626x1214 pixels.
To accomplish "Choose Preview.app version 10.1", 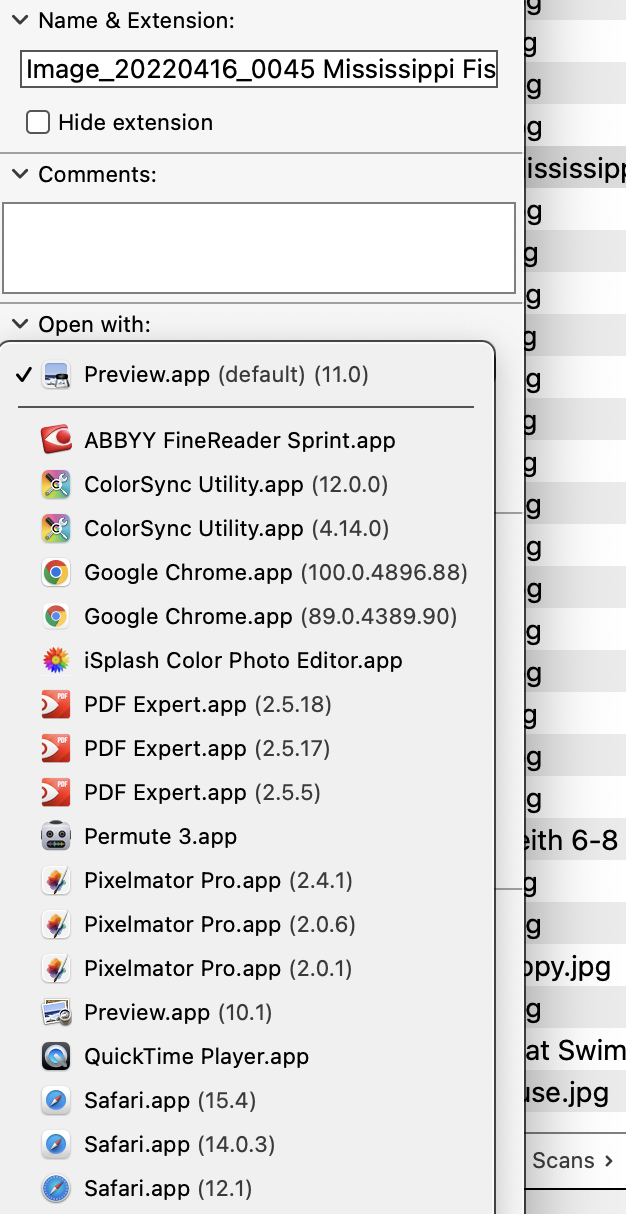I will tap(178, 1012).
